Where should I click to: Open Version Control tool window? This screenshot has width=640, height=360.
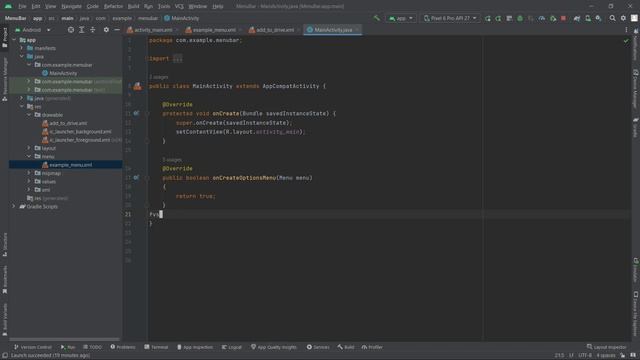(33, 347)
